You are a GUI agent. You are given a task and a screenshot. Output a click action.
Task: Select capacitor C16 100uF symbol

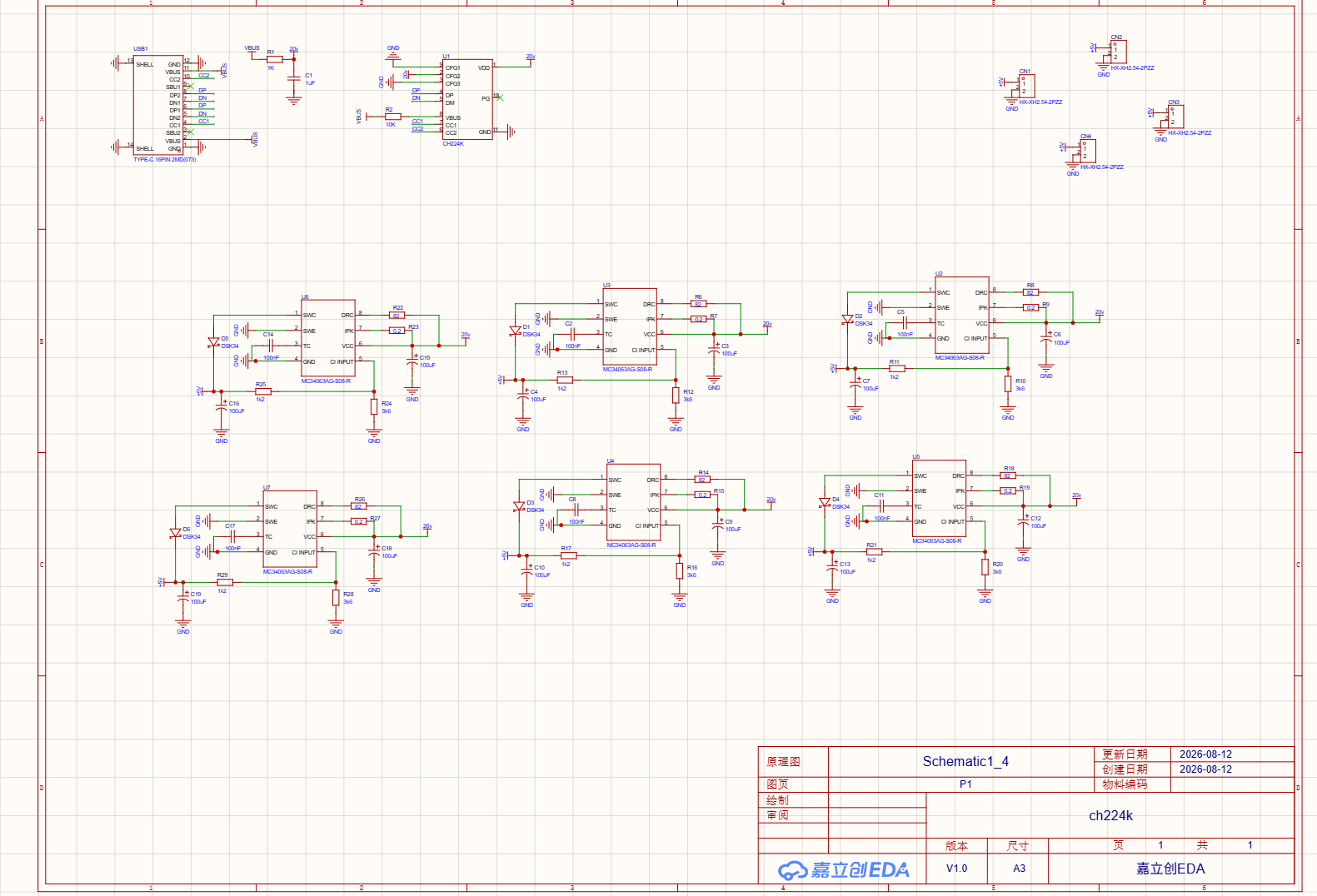[x=221, y=406]
